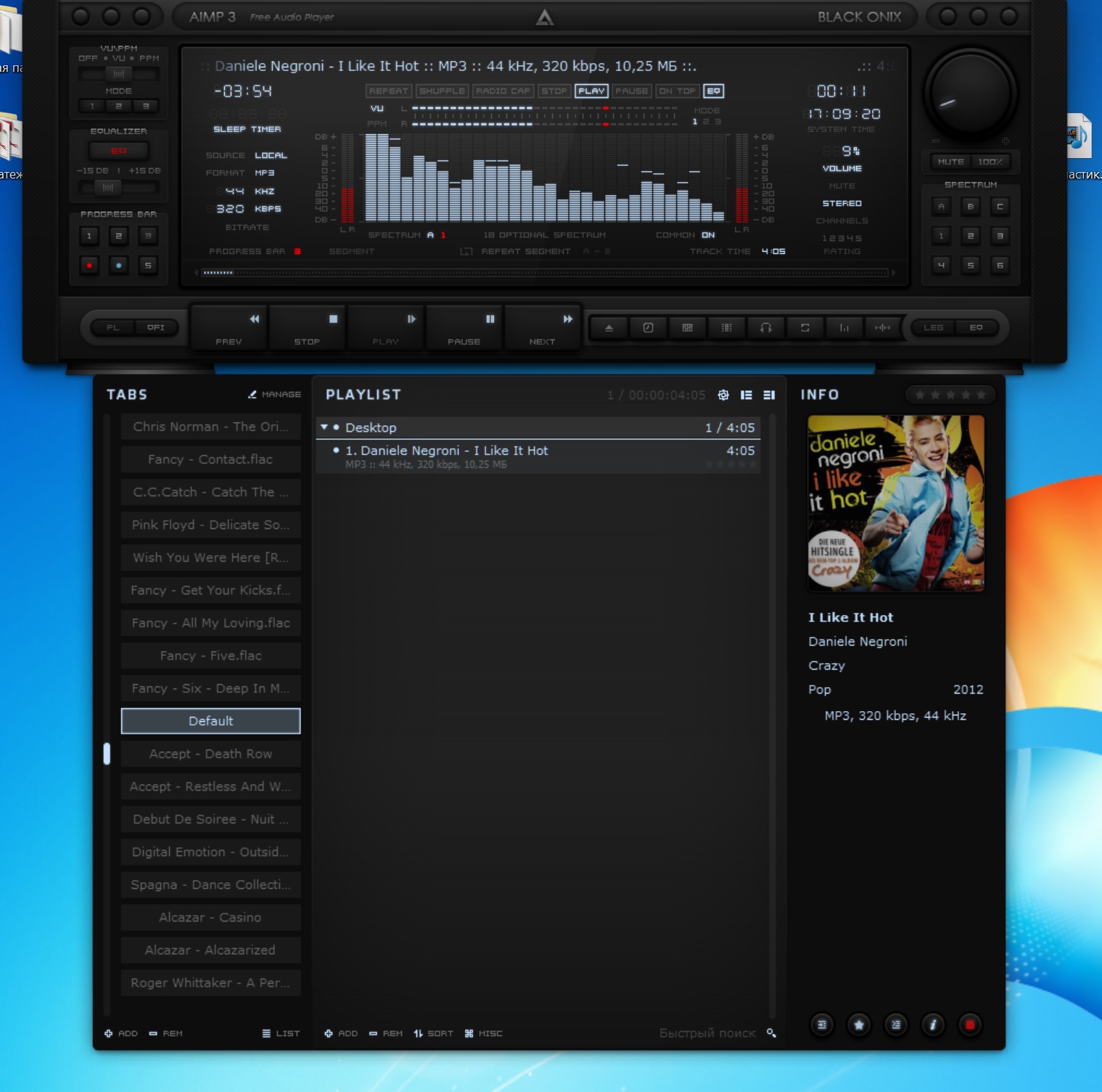Remove a tab via tabs REM
Viewport: 1102px width, 1092px height.
[166, 1033]
